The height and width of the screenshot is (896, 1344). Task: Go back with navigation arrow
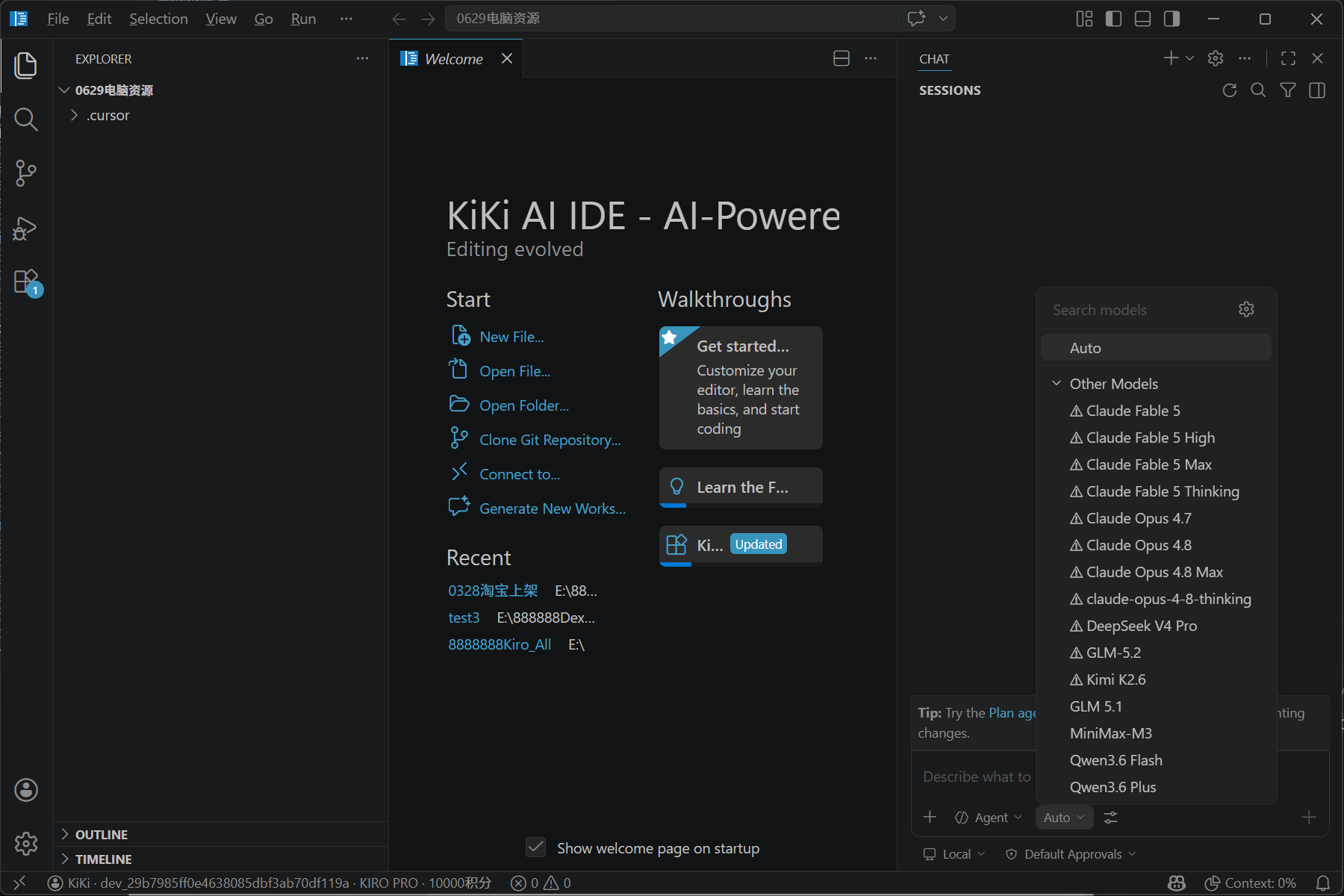pos(399,19)
